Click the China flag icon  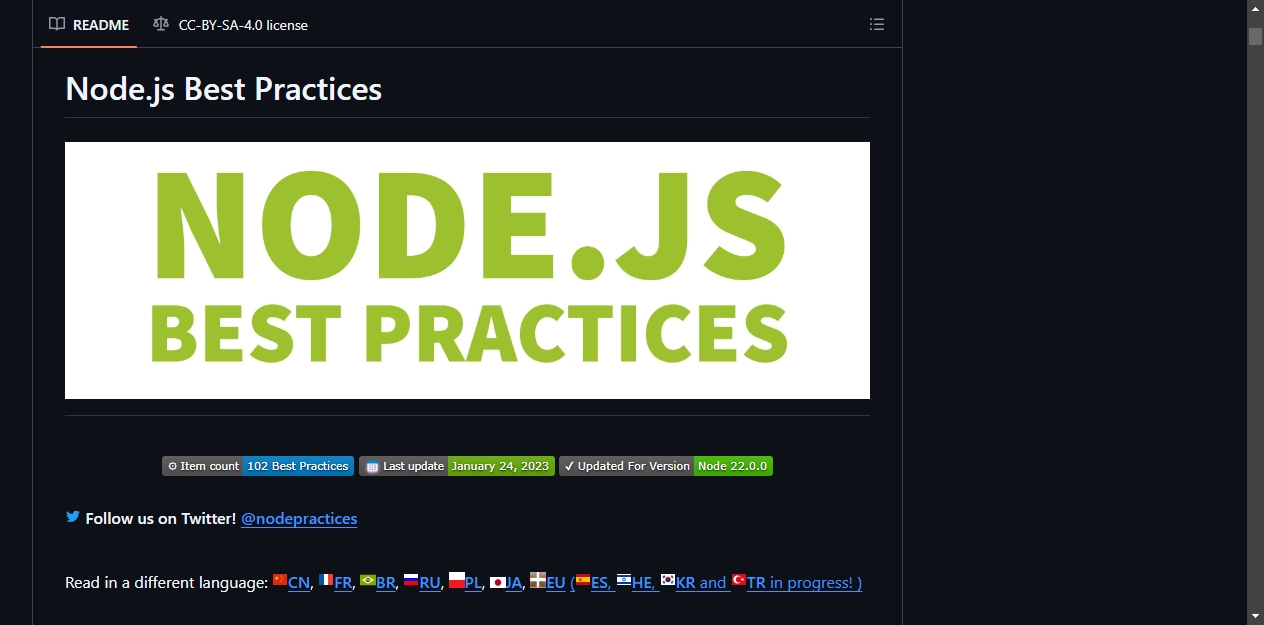click(x=280, y=580)
